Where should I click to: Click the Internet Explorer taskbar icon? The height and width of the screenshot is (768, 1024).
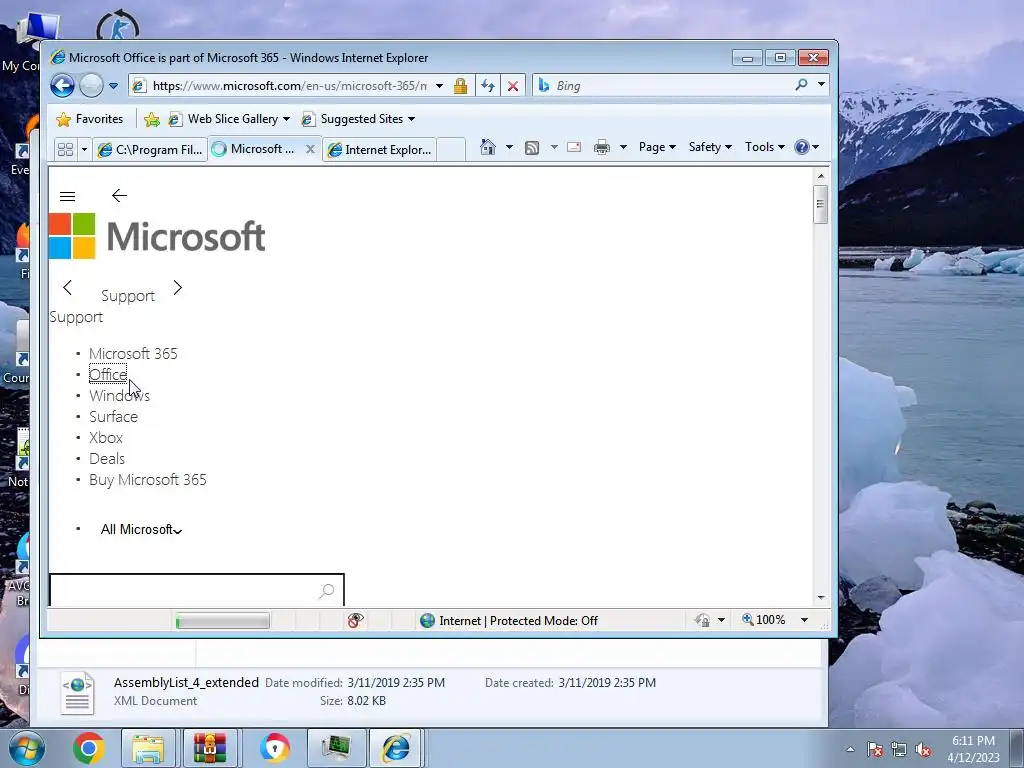tap(396, 748)
